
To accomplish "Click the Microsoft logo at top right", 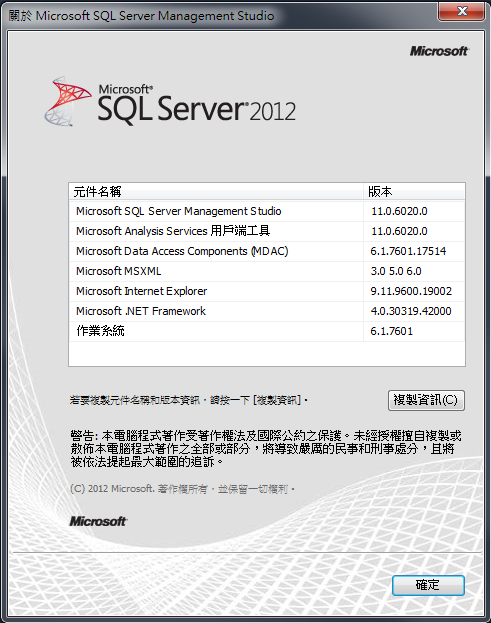I will pos(439,51).
